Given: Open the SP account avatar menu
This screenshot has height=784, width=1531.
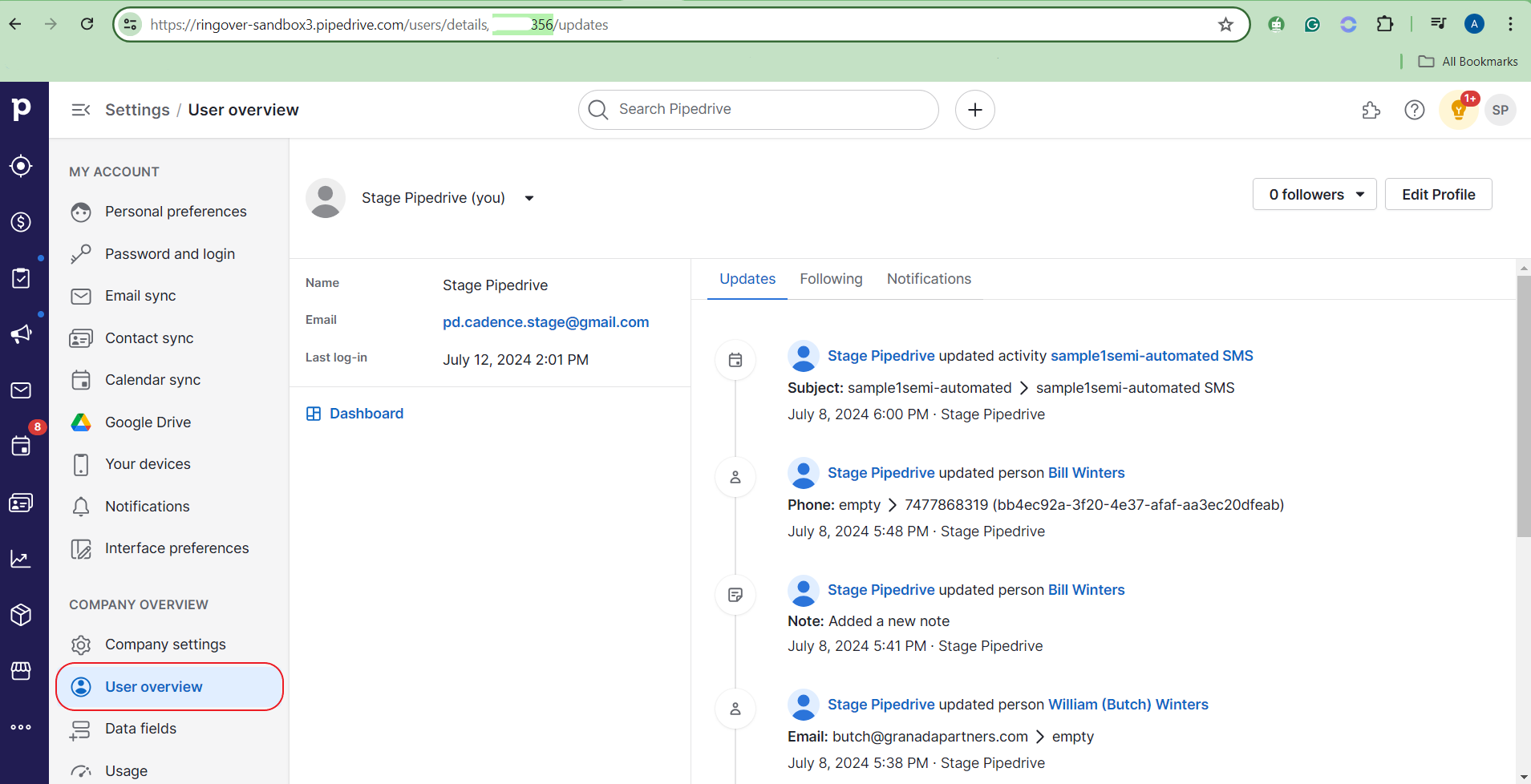Looking at the screenshot, I should click(1501, 110).
